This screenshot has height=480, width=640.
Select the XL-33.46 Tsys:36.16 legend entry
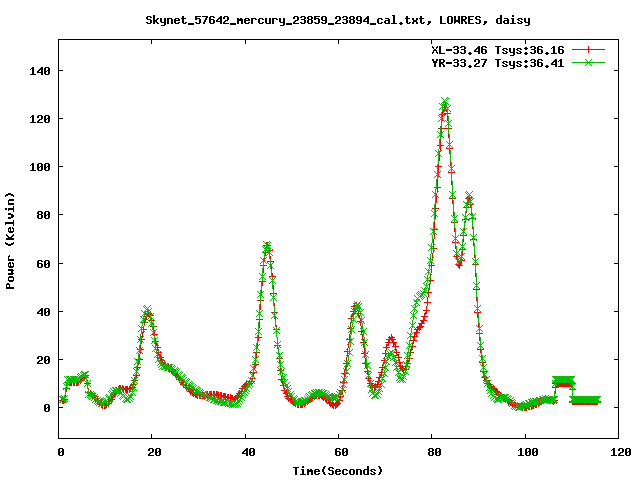pos(498,50)
